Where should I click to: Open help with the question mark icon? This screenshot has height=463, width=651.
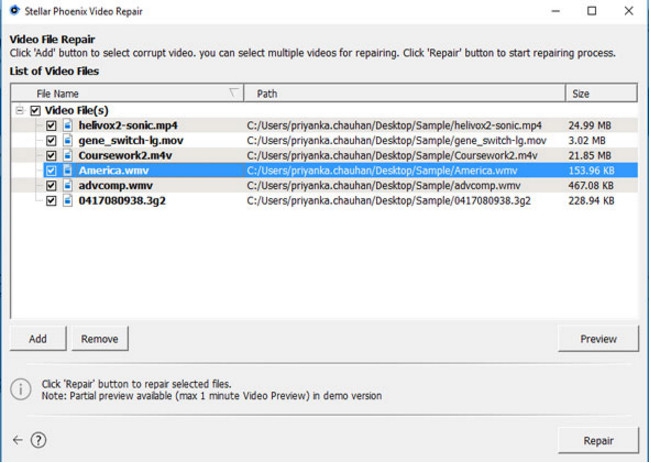pyautogui.click(x=39, y=440)
